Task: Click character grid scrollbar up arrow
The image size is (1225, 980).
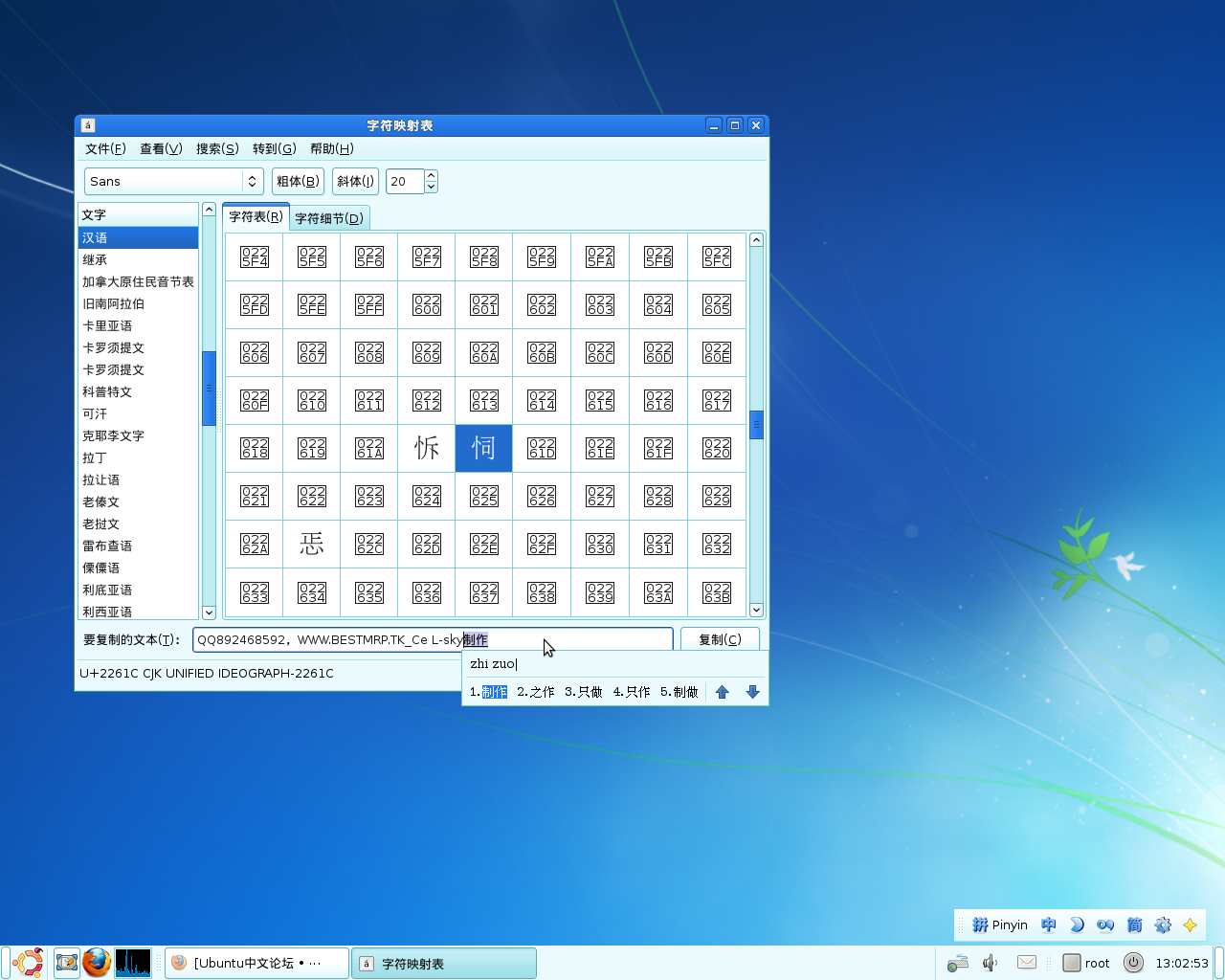Action: click(x=756, y=240)
